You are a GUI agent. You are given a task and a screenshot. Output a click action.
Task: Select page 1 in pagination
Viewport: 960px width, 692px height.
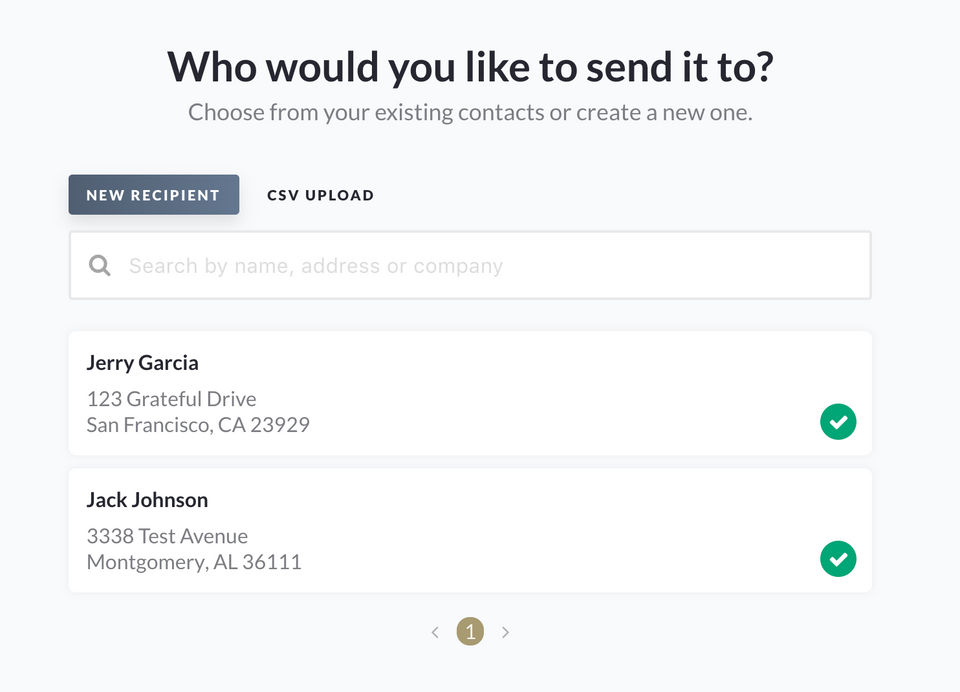(x=470, y=632)
